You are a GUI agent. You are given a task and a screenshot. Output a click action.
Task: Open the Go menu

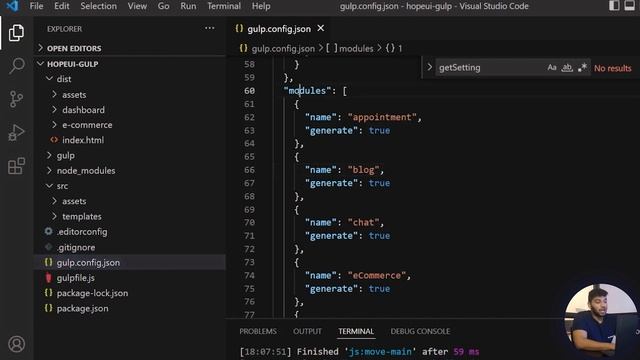point(163,6)
